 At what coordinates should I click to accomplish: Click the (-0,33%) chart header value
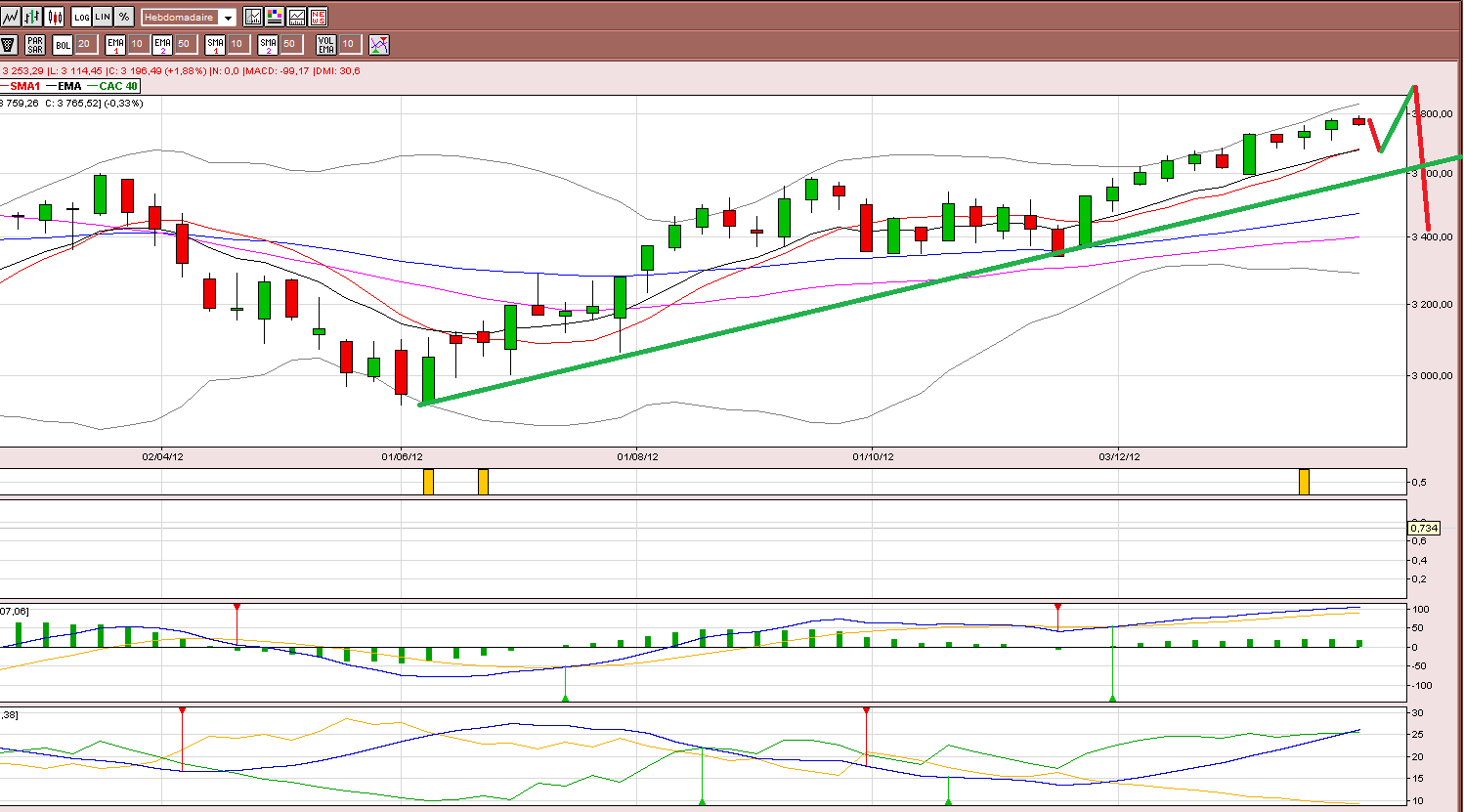tap(123, 104)
